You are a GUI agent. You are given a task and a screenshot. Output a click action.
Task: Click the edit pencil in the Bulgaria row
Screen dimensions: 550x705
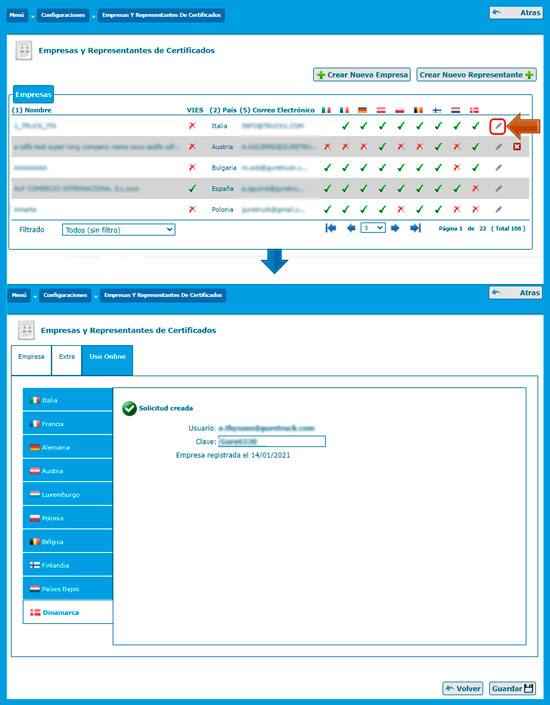[498, 168]
